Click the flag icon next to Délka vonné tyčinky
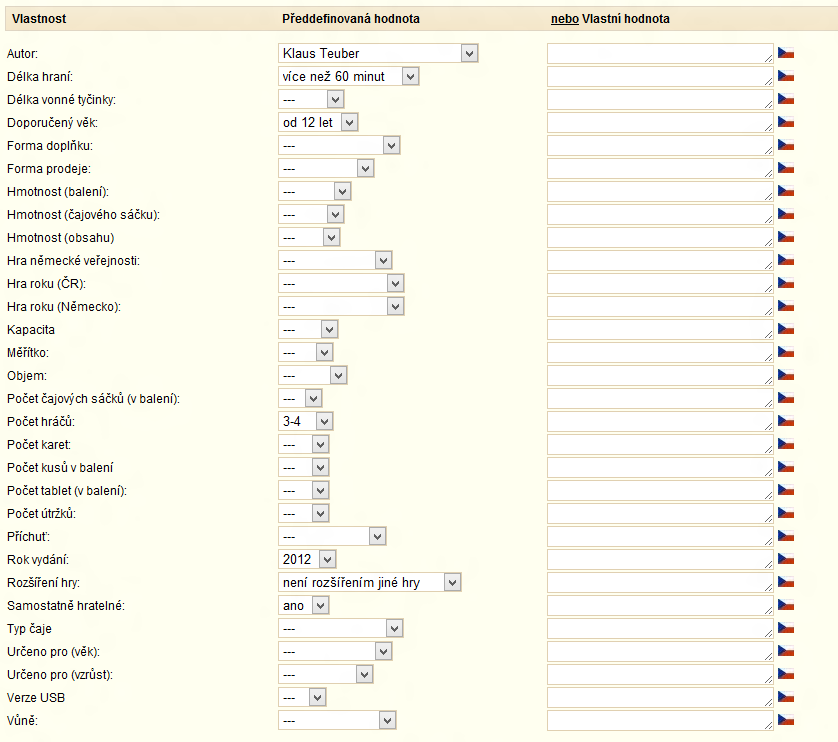838x742 pixels. point(786,99)
